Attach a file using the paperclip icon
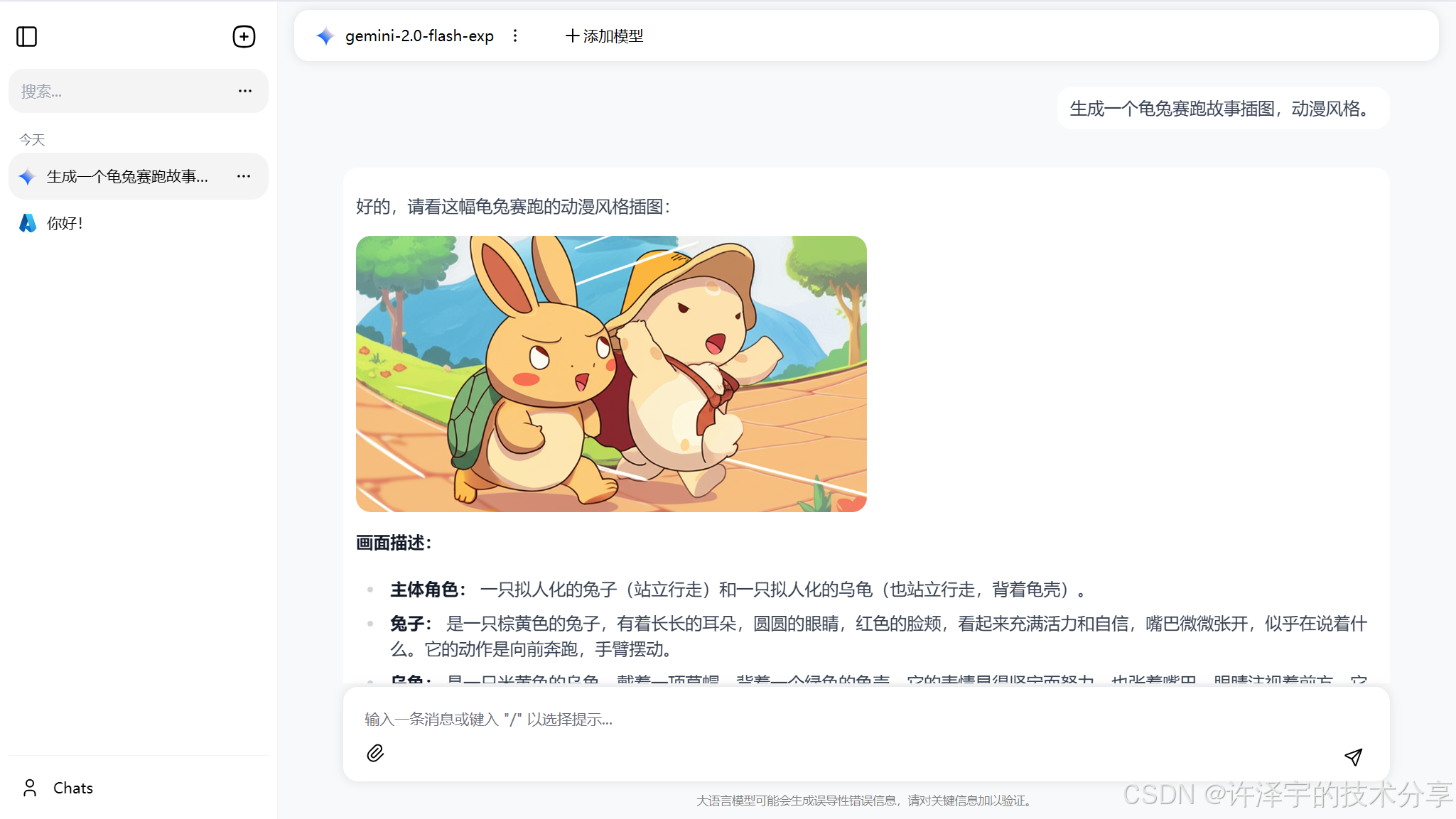Image resolution: width=1456 pixels, height=819 pixels. click(376, 753)
